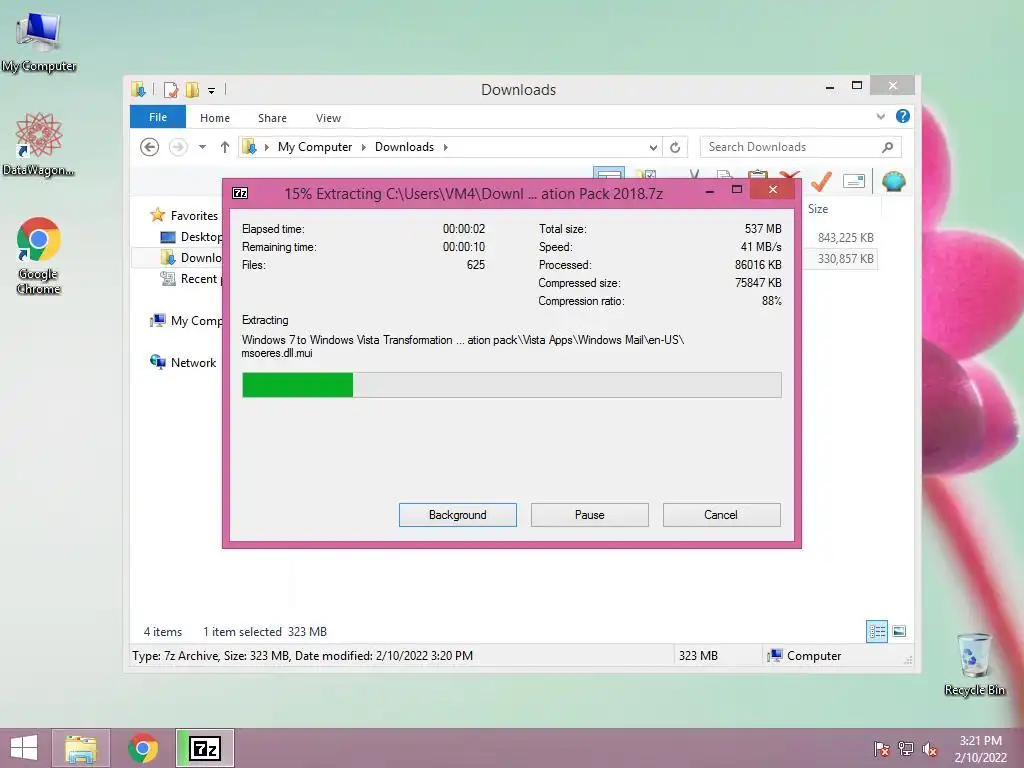Click folder icon in quick access toolbar
Viewport: 1024px width, 768px height.
[x=138, y=89]
